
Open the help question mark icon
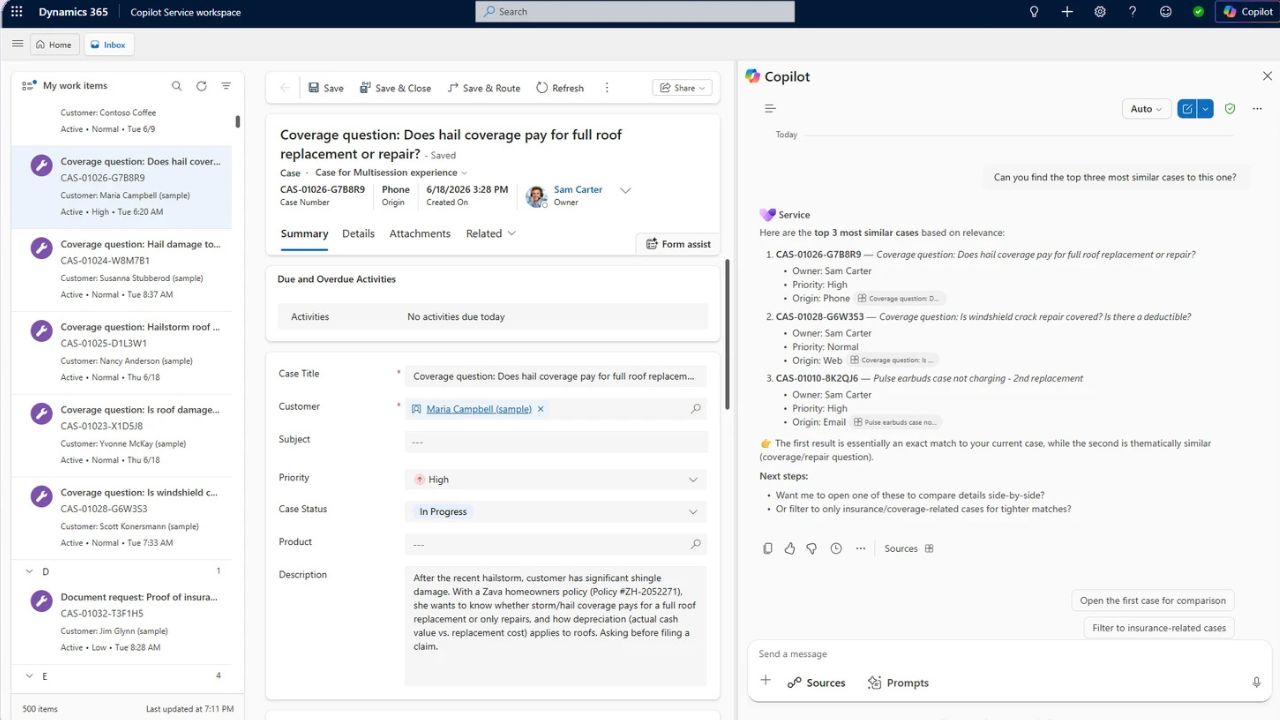(1133, 12)
